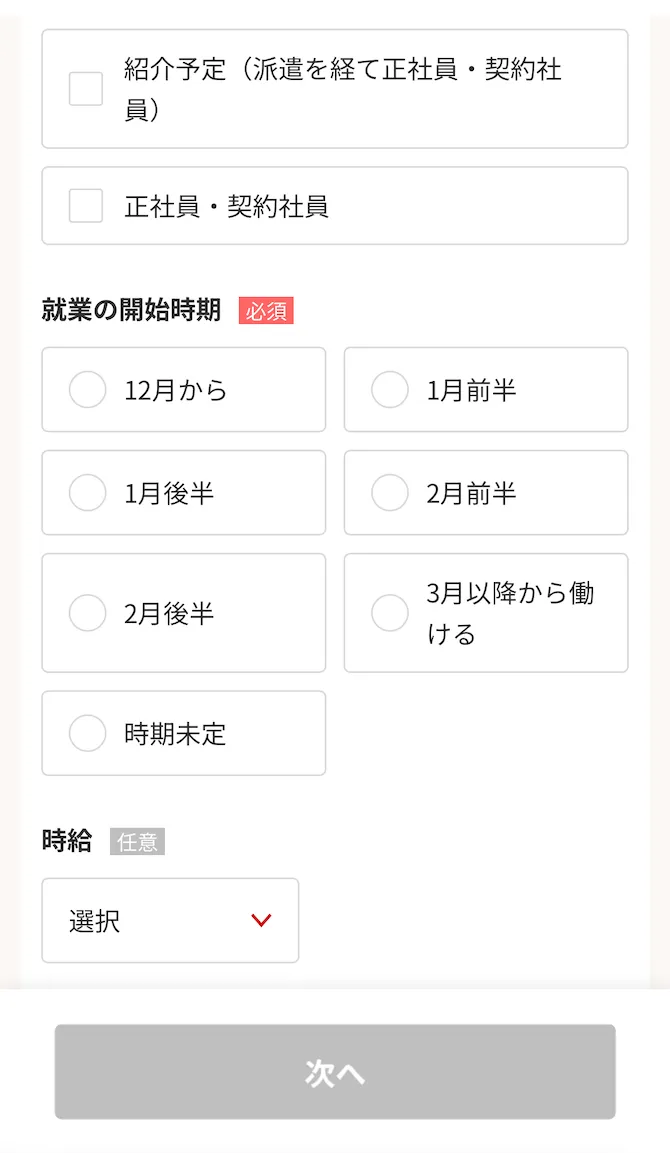Click the red chevron on the 選択 dropdown
This screenshot has width=670, height=1153.
pos(260,920)
